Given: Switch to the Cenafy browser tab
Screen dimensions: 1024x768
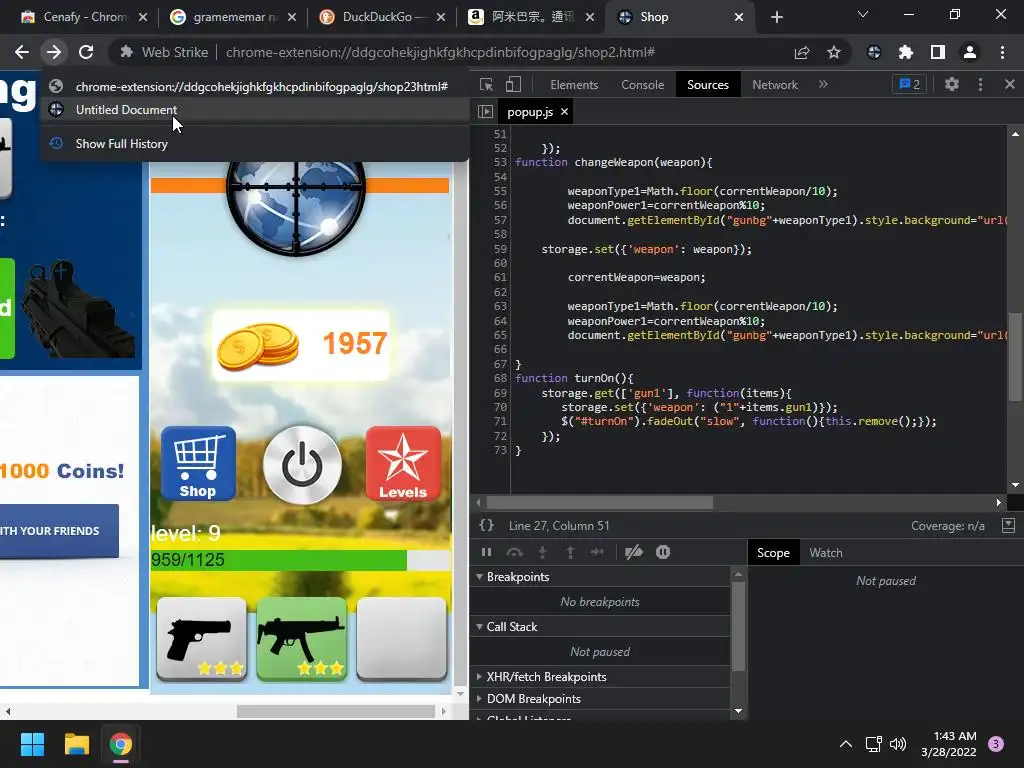Looking at the screenshot, I should (82, 17).
